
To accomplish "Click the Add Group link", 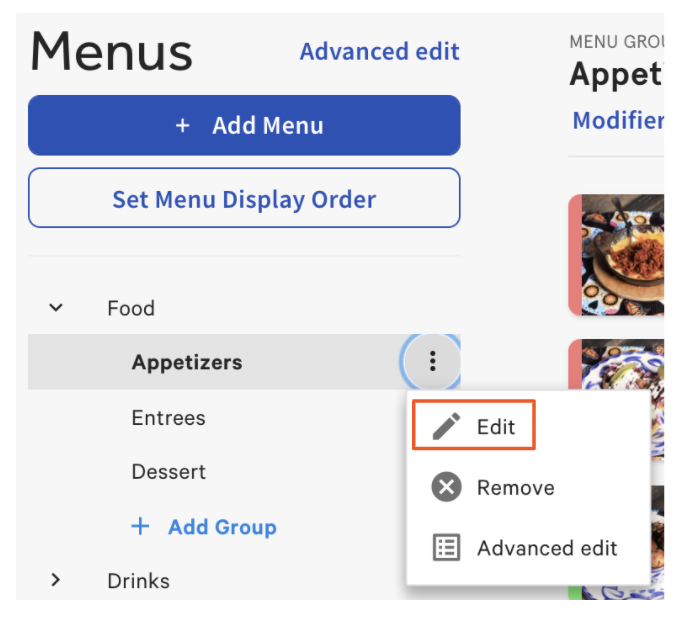I will (221, 527).
